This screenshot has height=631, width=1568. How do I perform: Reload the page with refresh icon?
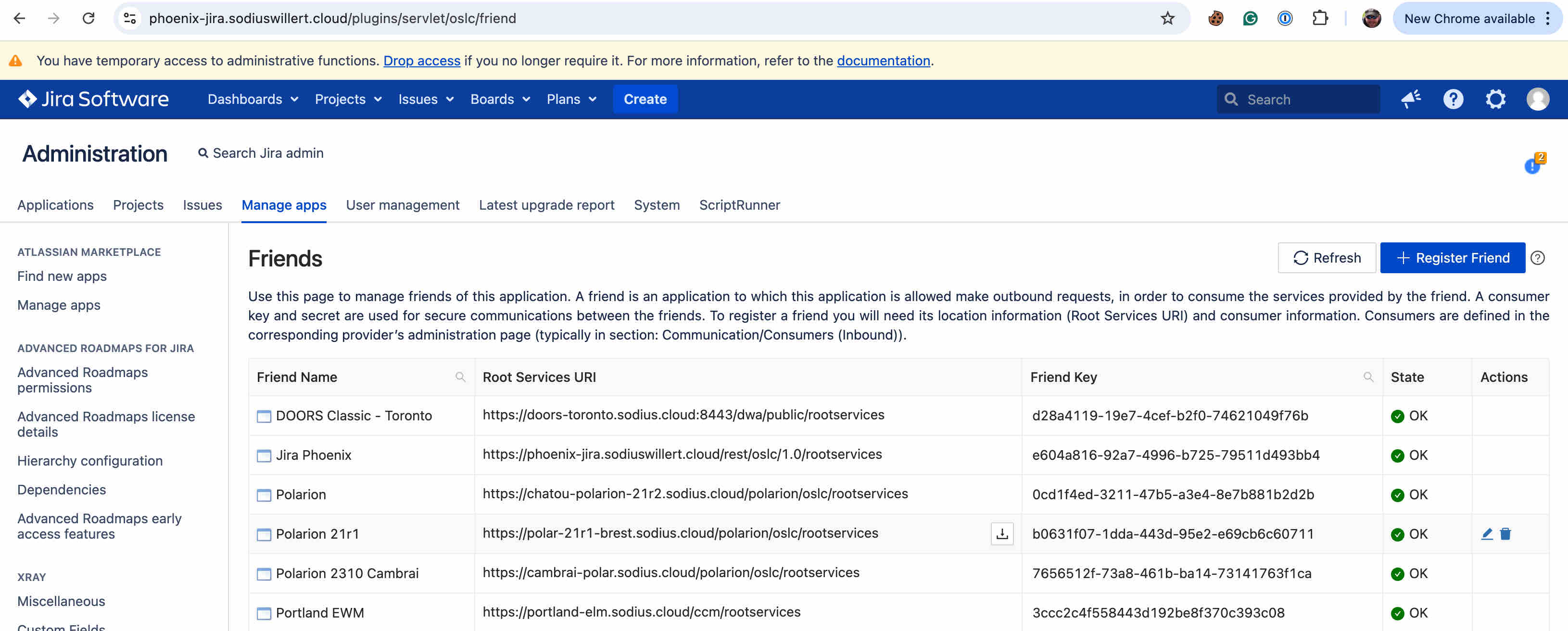click(x=89, y=18)
